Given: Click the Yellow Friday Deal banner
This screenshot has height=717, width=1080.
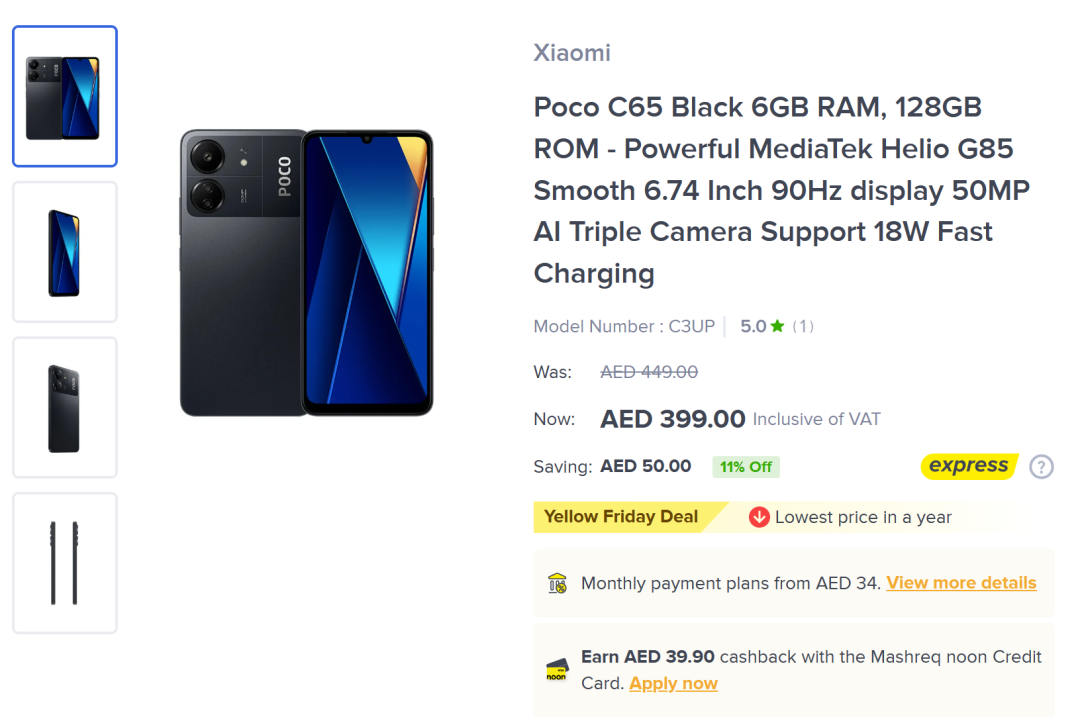Looking at the screenshot, I should pos(621,517).
